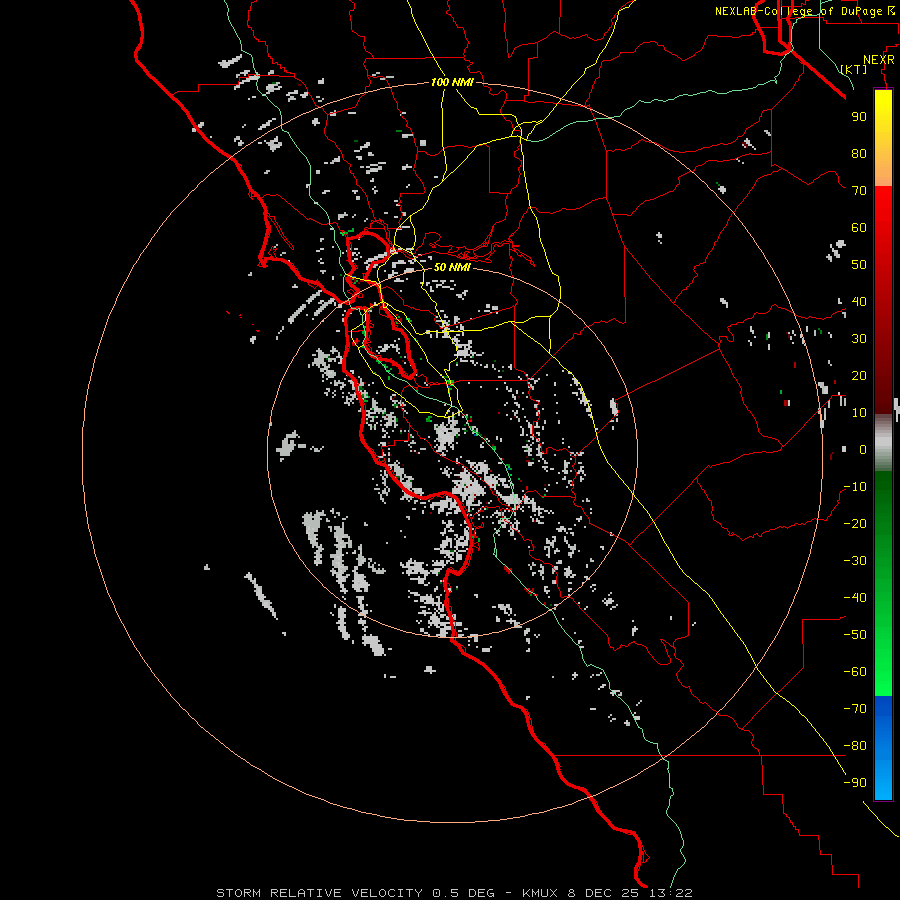Image resolution: width=900 pixels, height=900 pixels.
Task: Click the positive 90 scale label
Action: (x=859, y=117)
